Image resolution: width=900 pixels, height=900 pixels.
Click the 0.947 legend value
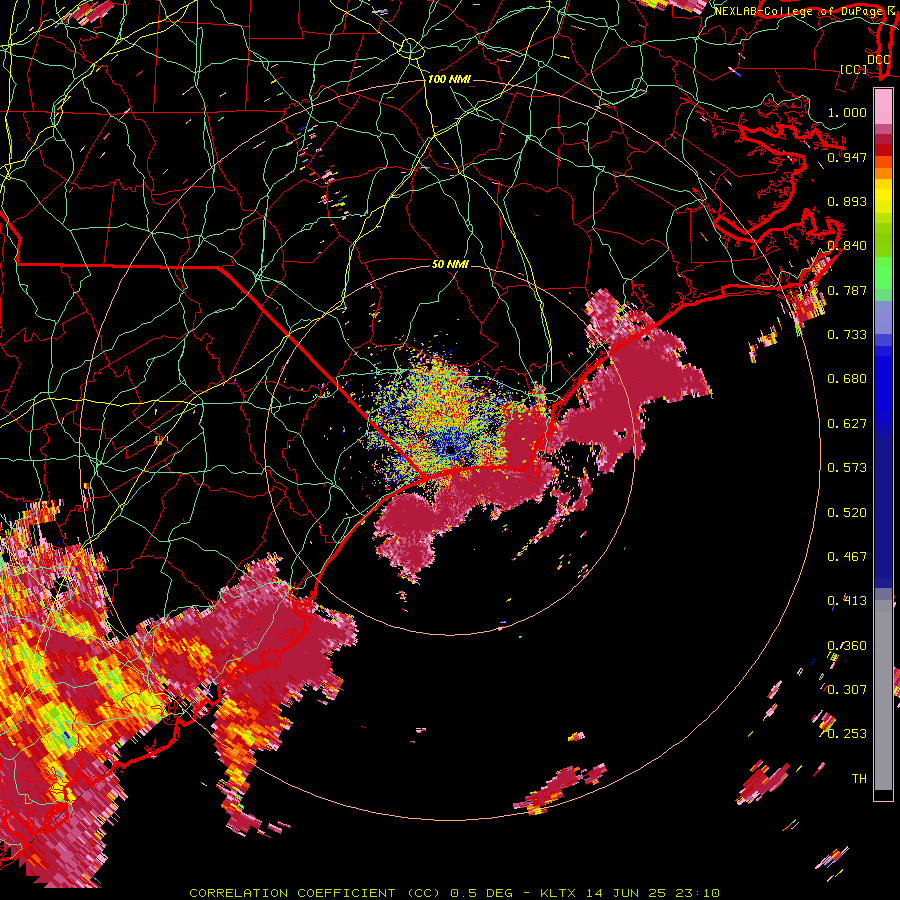click(847, 157)
